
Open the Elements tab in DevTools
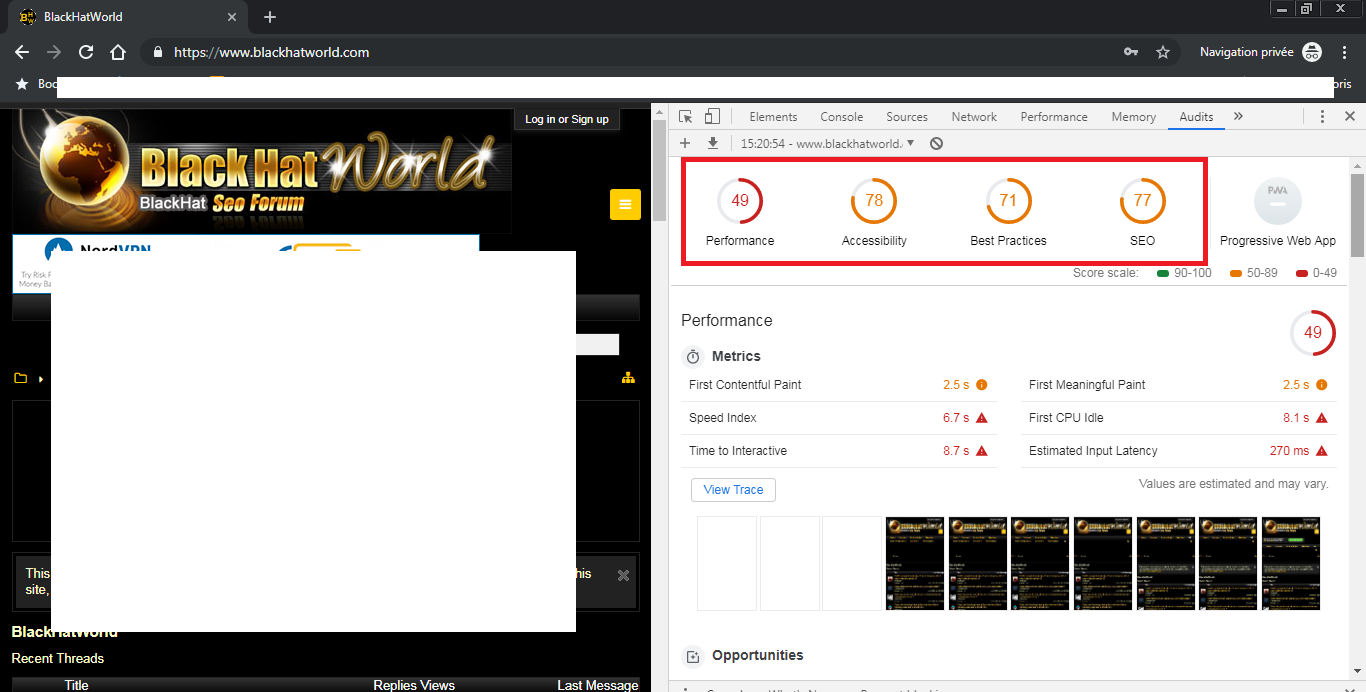point(773,117)
